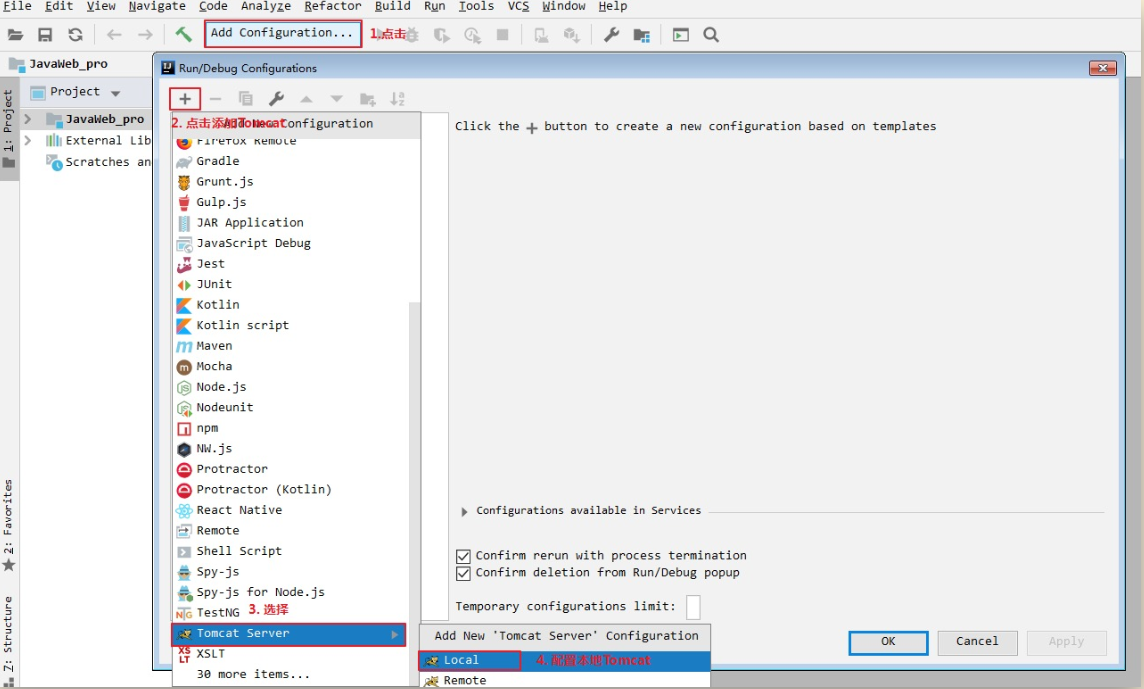Open the Build menu

click(393, 6)
